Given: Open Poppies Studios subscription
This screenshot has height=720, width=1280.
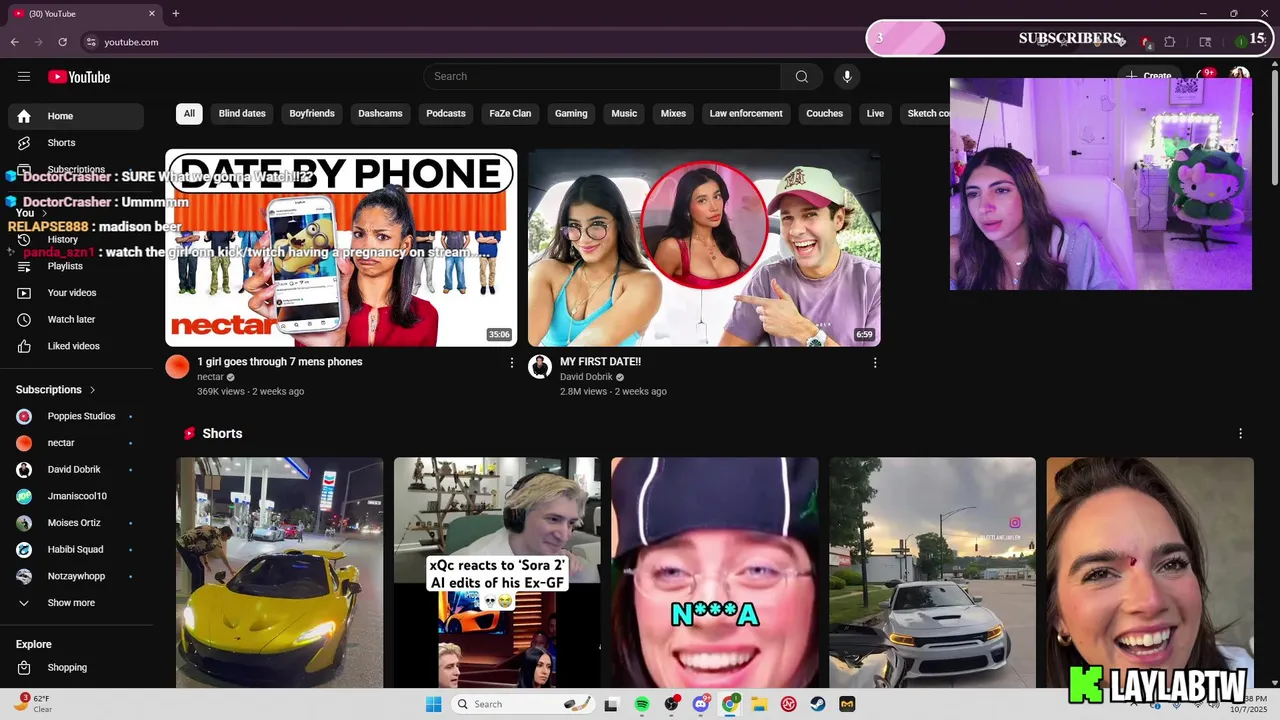Looking at the screenshot, I should click(x=76, y=416).
